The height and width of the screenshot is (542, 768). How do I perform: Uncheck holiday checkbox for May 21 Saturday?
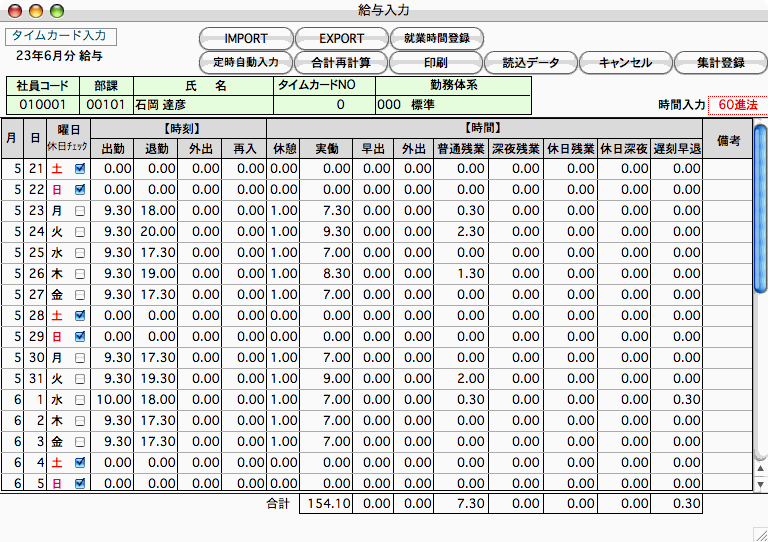click(80, 168)
